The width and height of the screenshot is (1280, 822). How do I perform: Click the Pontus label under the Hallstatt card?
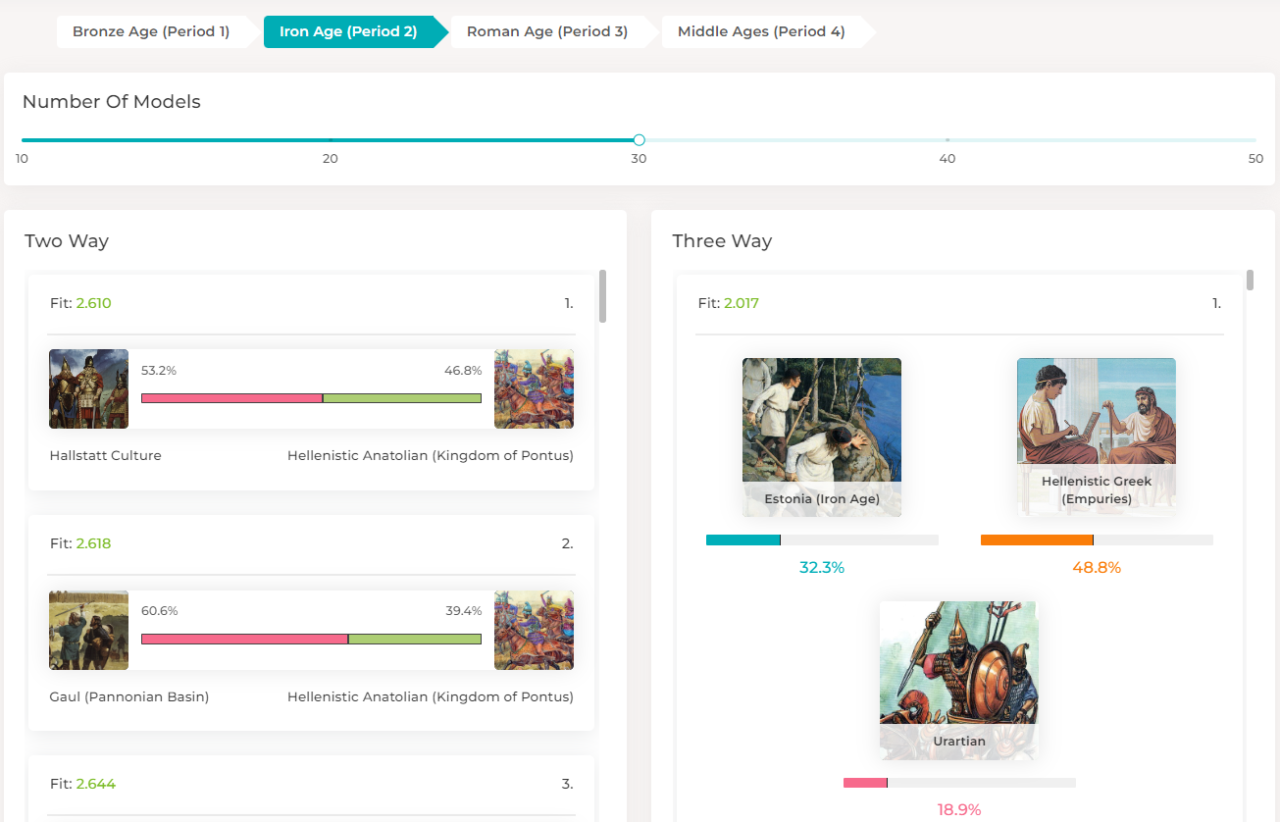pyautogui.click(x=431, y=456)
